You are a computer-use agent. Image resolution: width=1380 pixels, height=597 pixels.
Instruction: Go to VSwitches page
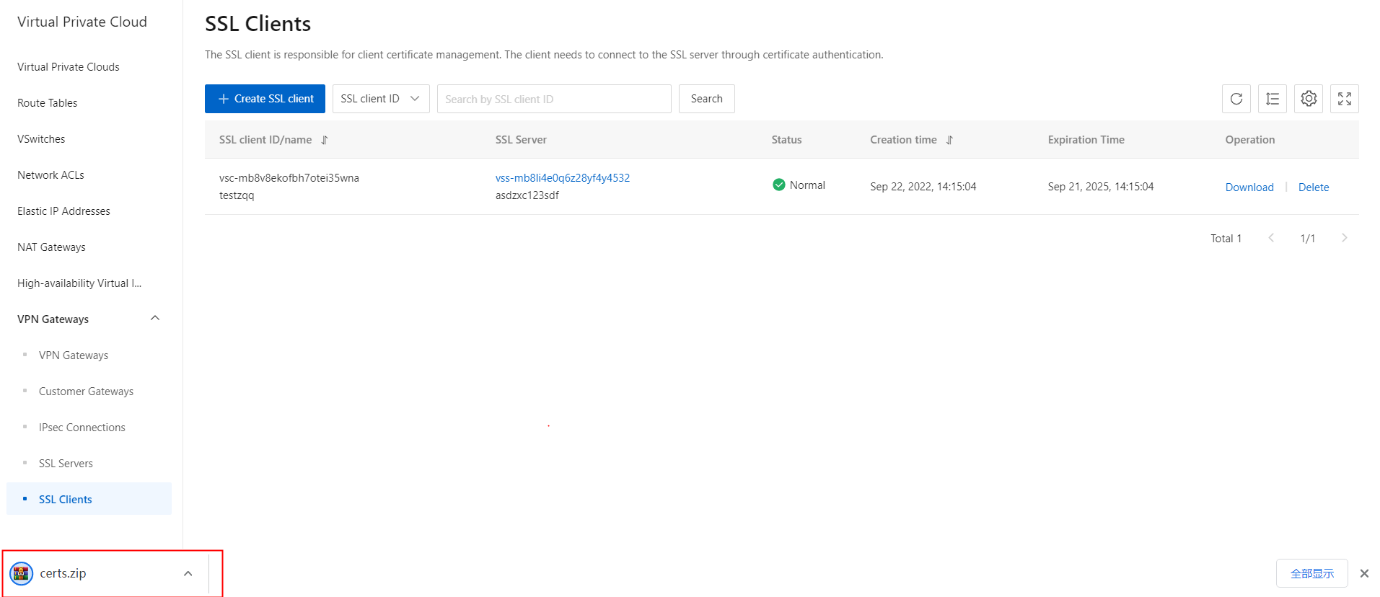coord(41,139)
